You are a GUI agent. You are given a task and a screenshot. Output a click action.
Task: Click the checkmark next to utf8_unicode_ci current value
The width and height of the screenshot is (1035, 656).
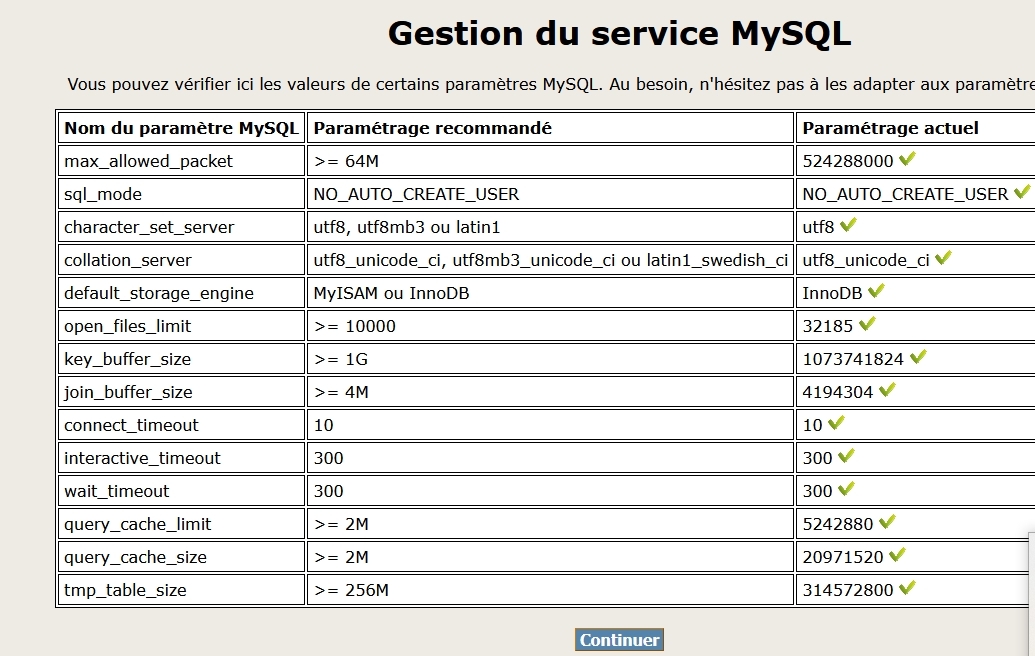click(943, 258)
